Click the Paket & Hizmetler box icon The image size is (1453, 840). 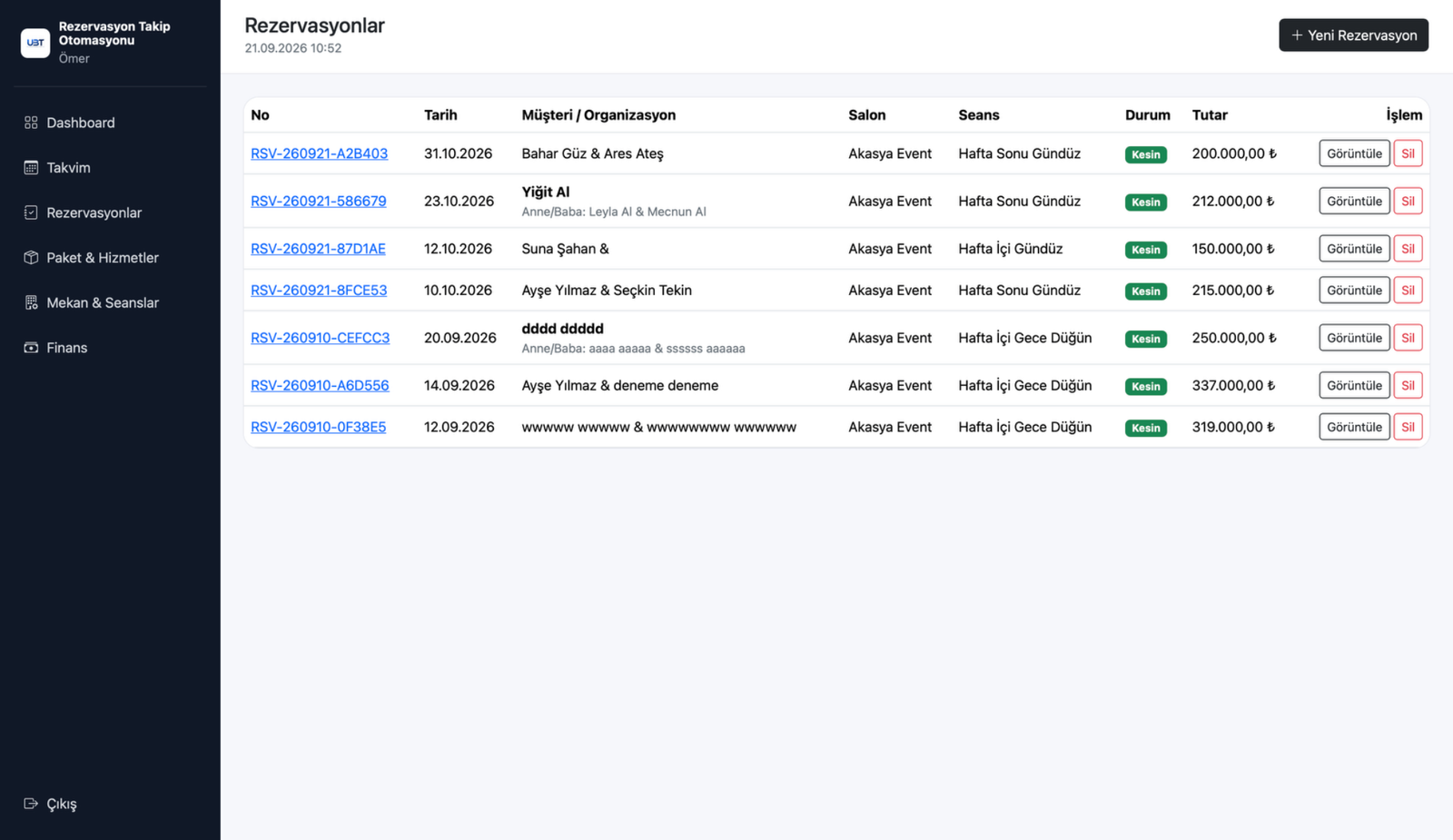coord(31,257)
